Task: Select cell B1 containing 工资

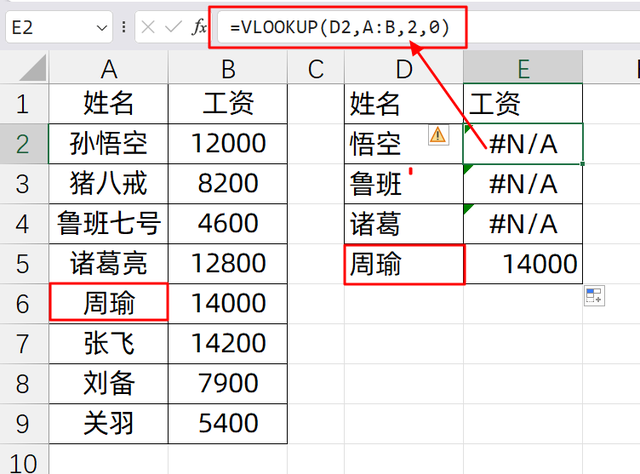Action: (228, 104)
